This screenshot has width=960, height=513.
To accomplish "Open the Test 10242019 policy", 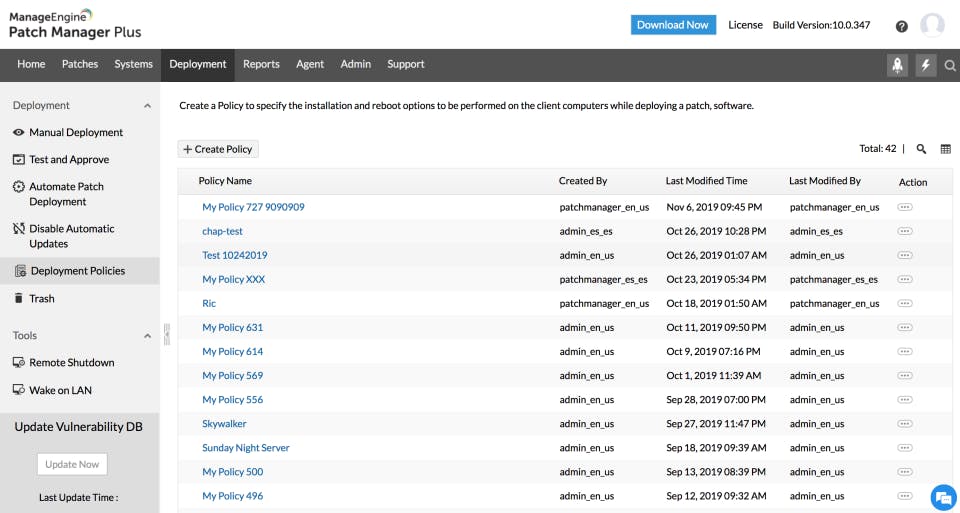I will pyautogui.click(x=234, y=255).
